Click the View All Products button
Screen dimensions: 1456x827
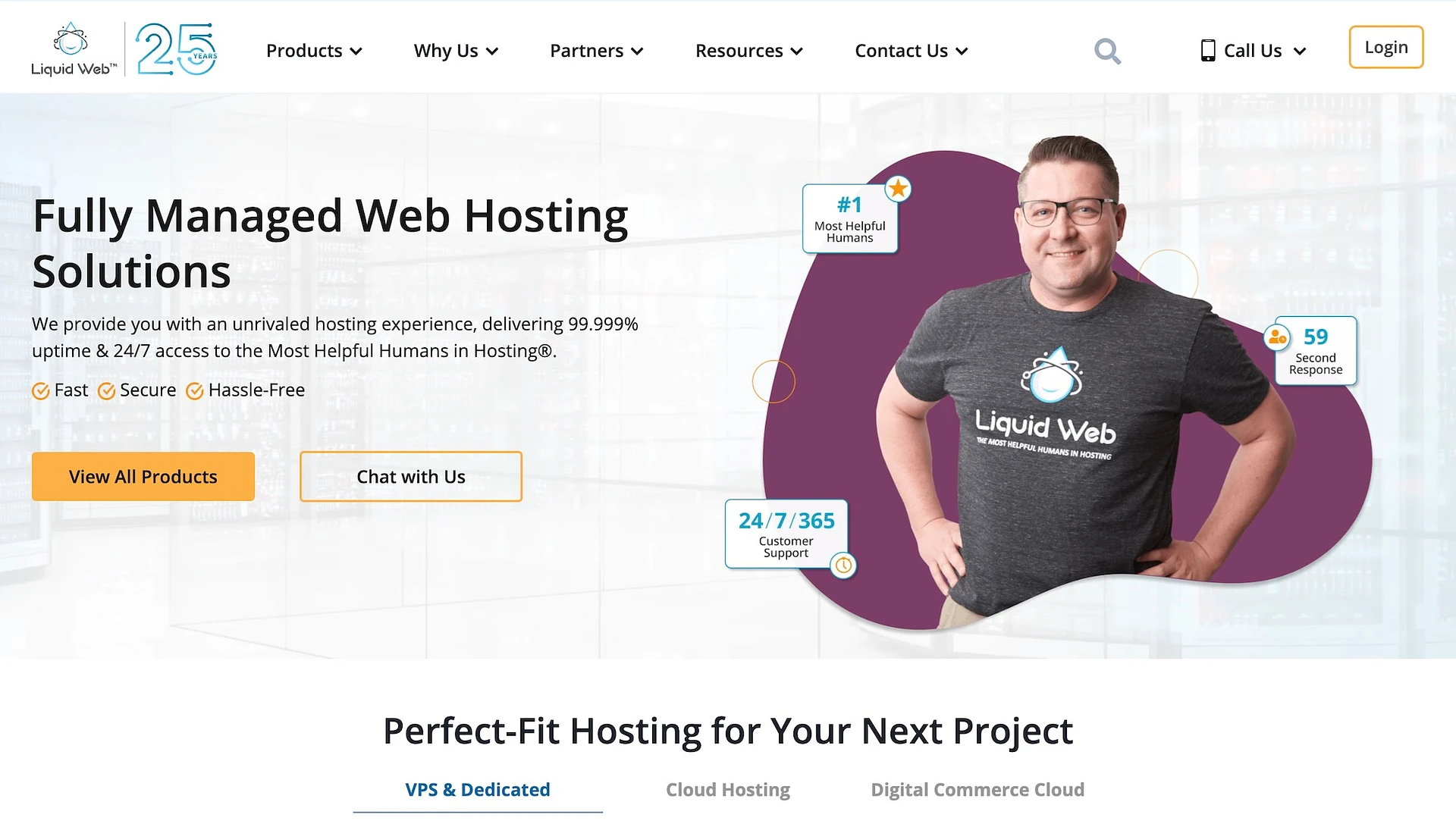pos(143,476)
